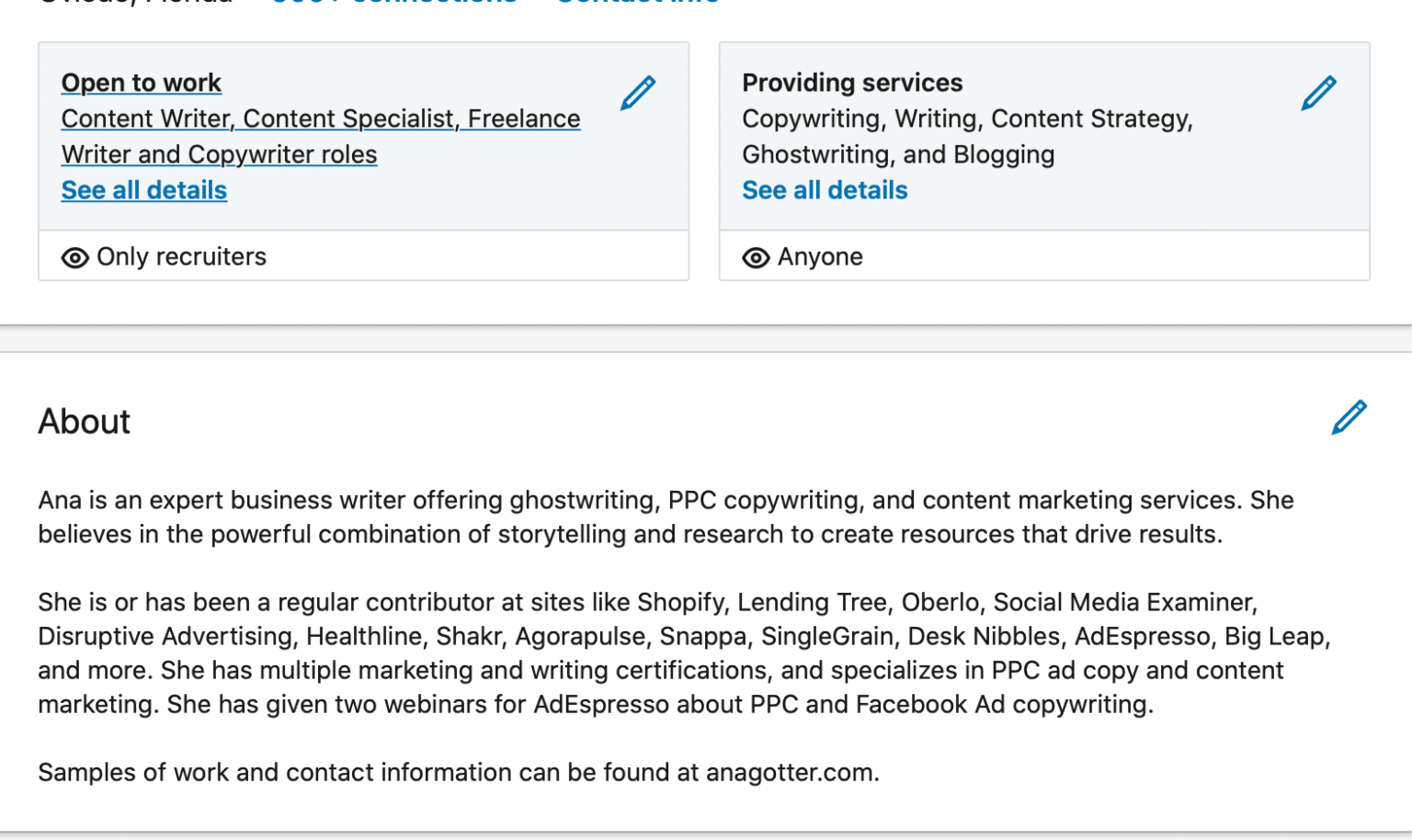Click the paragraph starting Ana is an expert
This screenshot has width=1412, height=840.
point(666,501)
